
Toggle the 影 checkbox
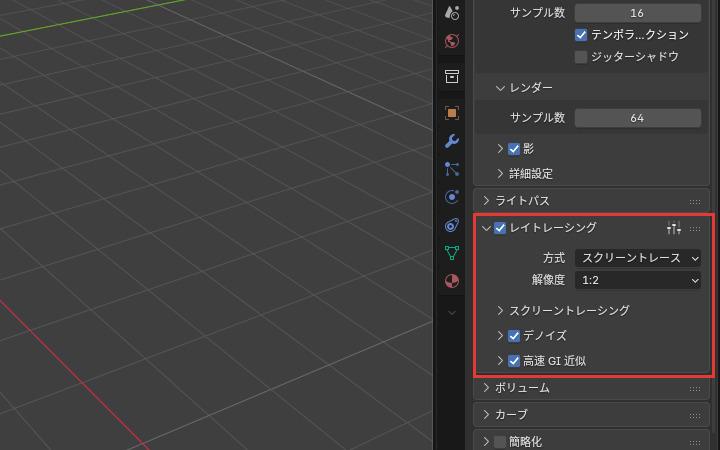pos(514,149)
